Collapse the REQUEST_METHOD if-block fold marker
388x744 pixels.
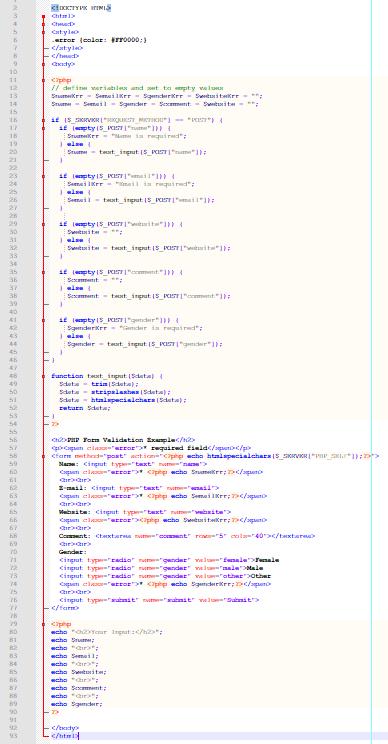coord(43,120)
